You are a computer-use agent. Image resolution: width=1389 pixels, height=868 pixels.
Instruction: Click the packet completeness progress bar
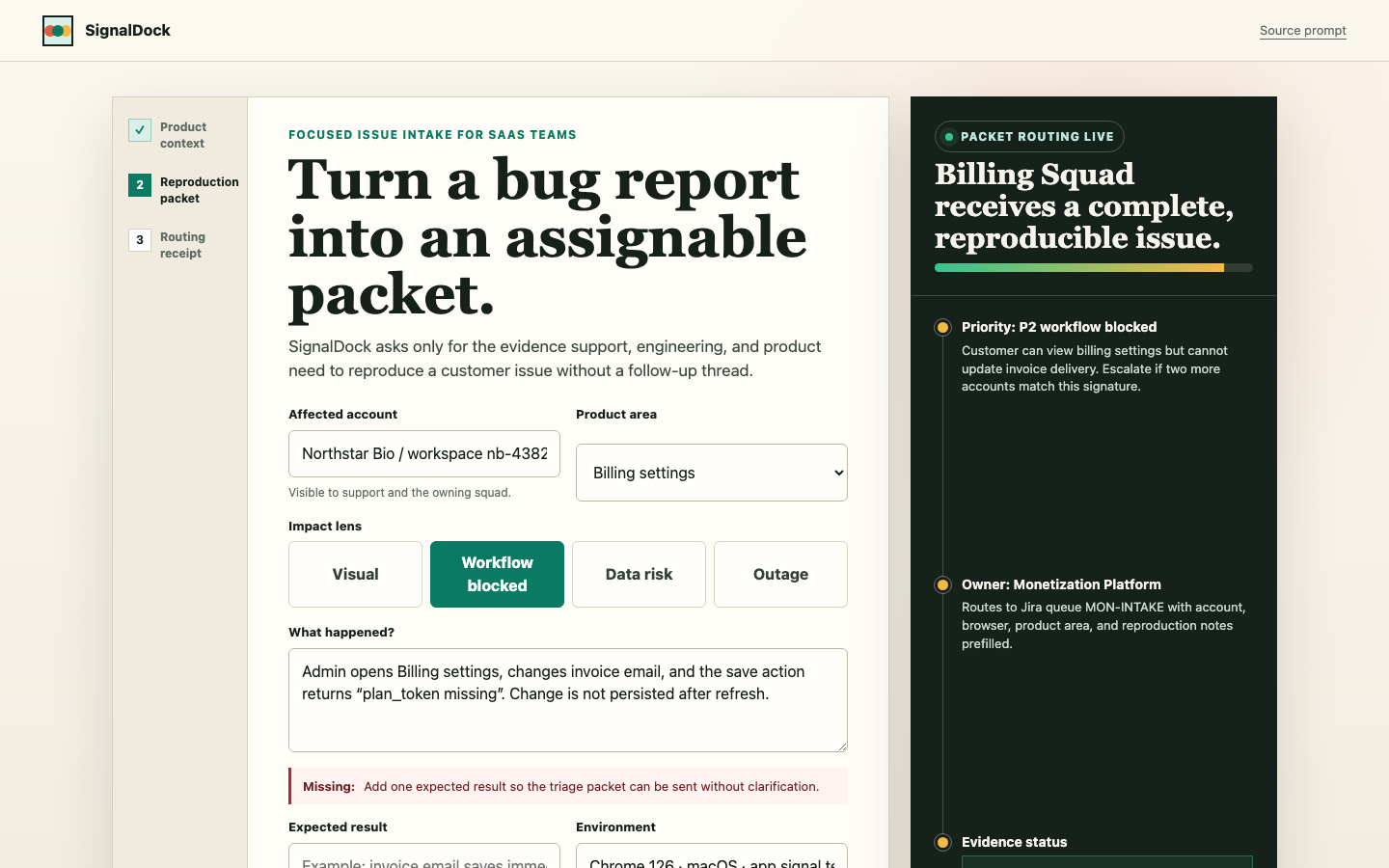[1094, 268]
